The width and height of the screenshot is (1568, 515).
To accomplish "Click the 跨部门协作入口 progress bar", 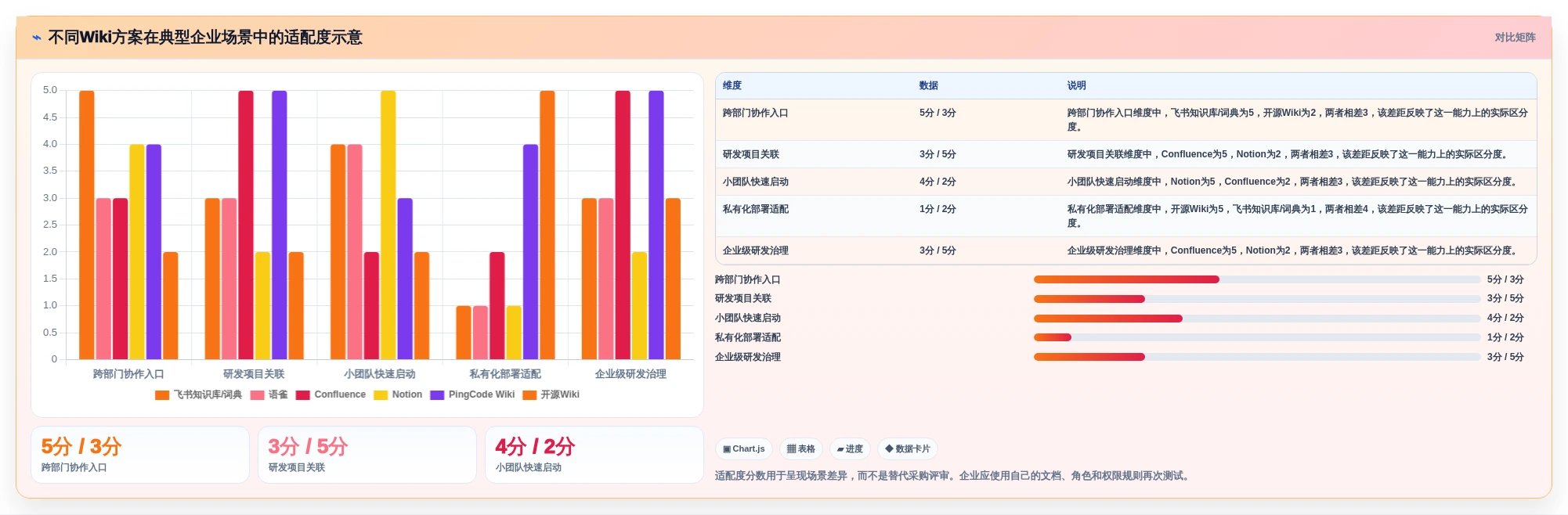I will pyautogui.click(x=1257, y=279).
